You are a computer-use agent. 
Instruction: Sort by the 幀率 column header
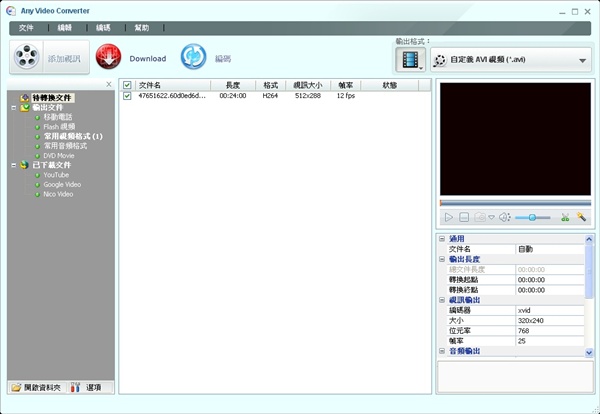(x=346, y=85)
